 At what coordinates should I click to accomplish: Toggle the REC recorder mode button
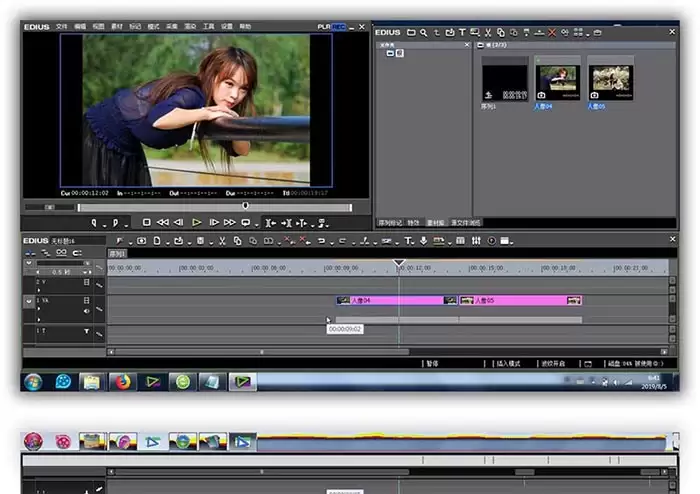tap(338, 27)
